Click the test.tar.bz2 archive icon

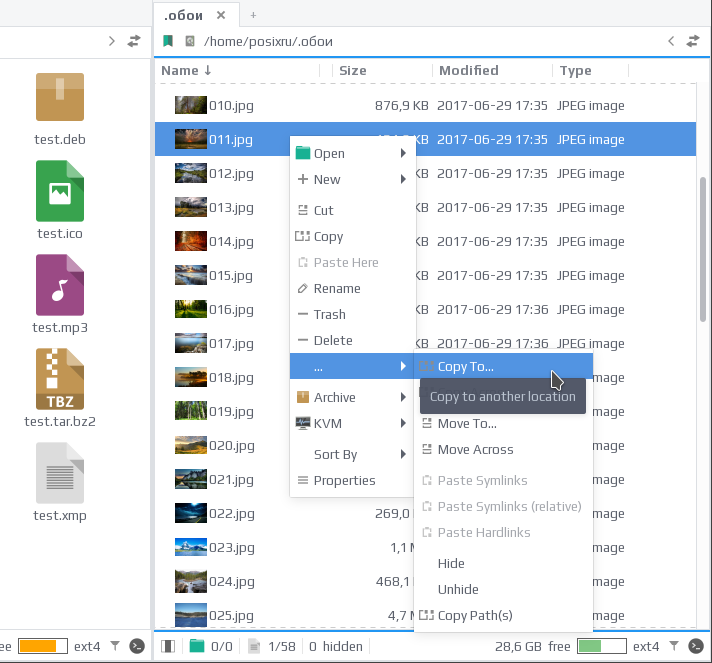click(60, 379)
